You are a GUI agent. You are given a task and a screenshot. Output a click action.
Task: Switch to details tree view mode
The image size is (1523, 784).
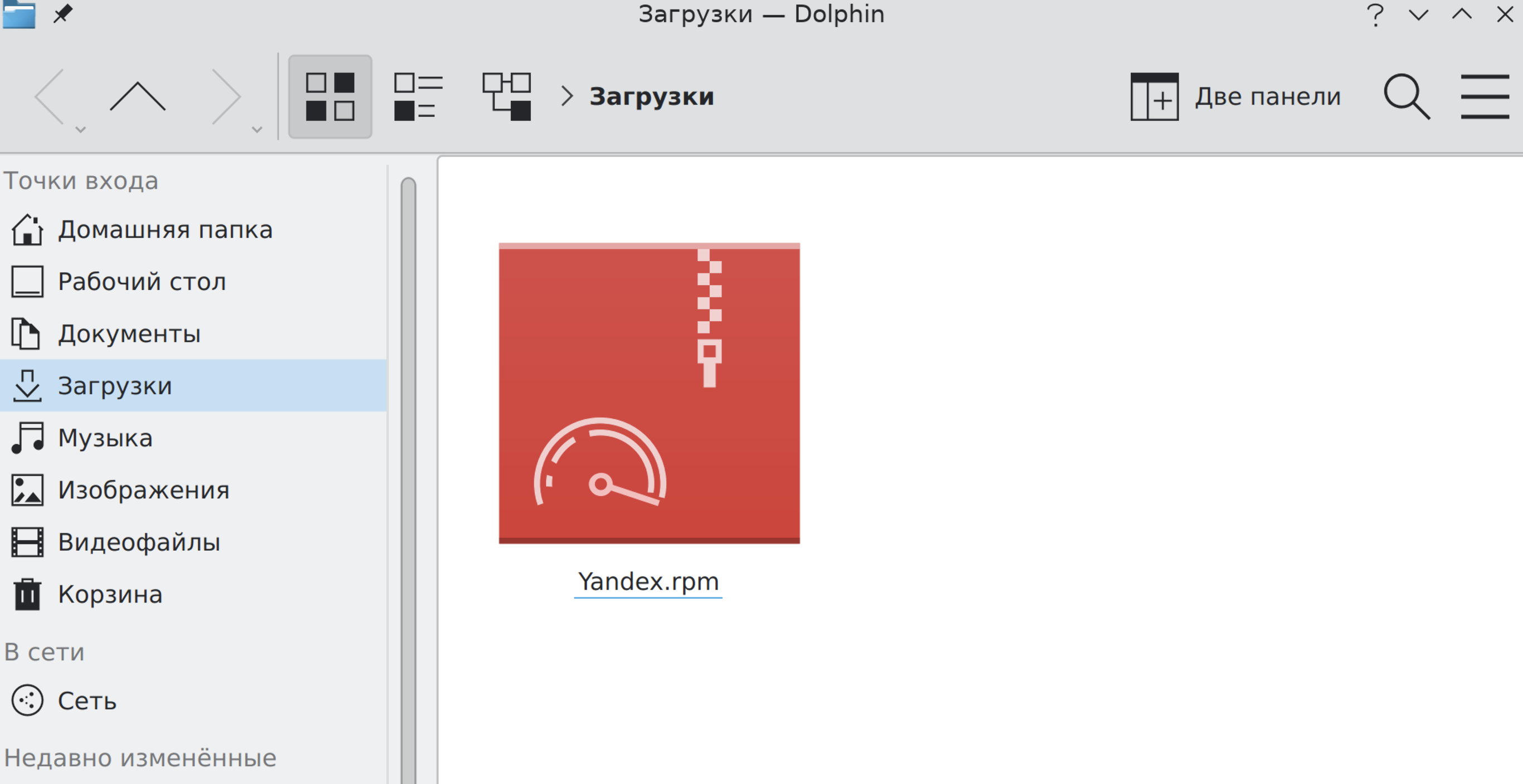(x=507, y=97)
